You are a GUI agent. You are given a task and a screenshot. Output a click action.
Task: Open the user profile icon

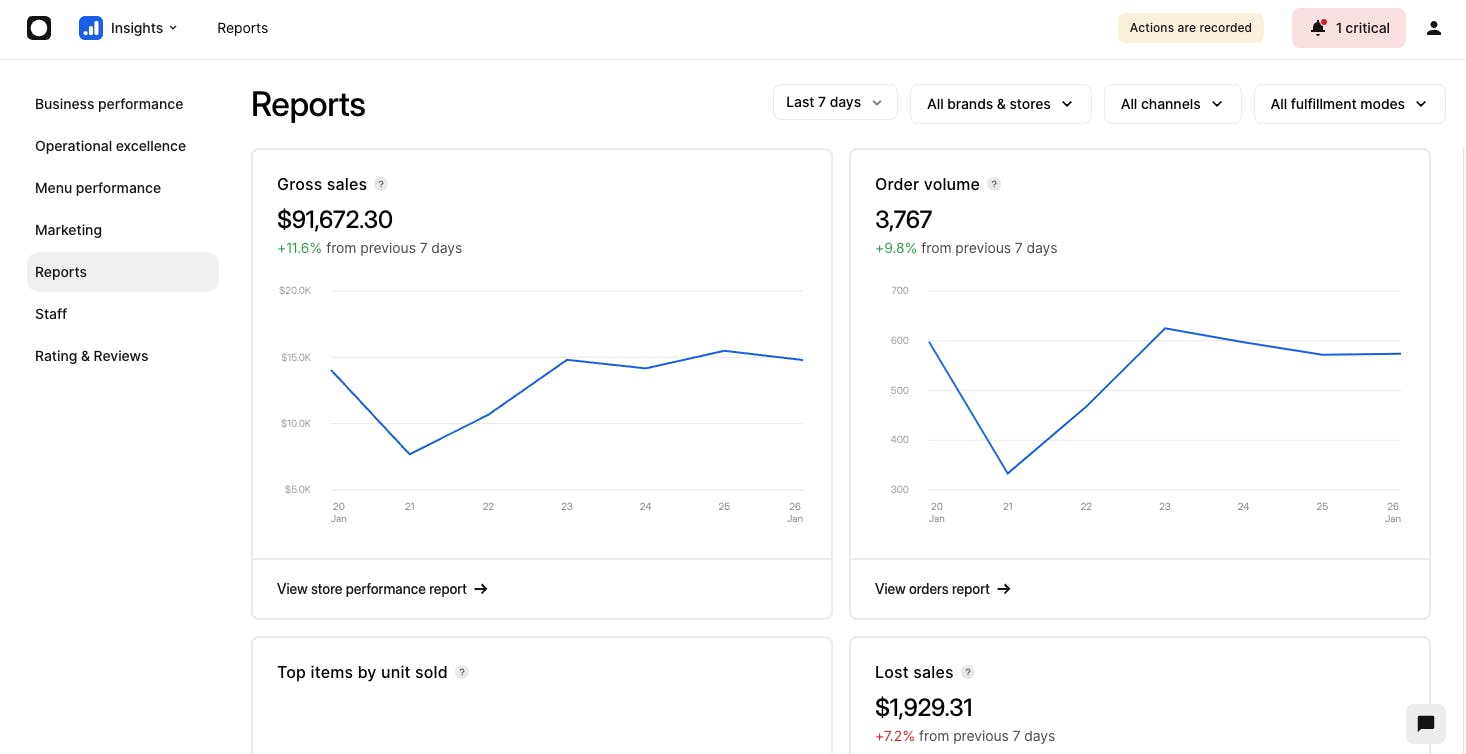(1434, 28)
